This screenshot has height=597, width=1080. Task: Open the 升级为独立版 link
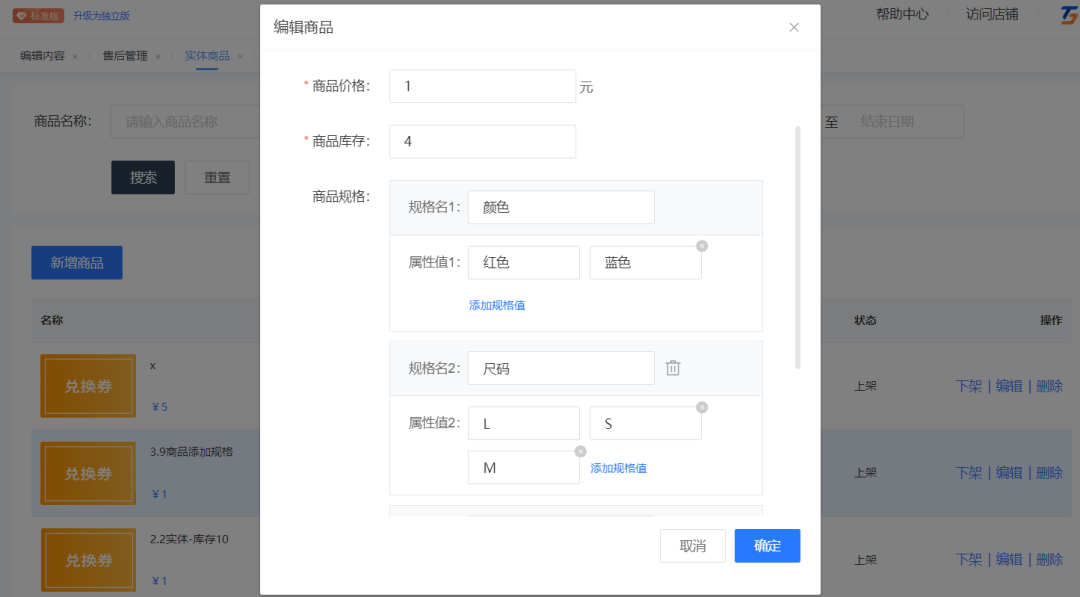click(101, 15)
